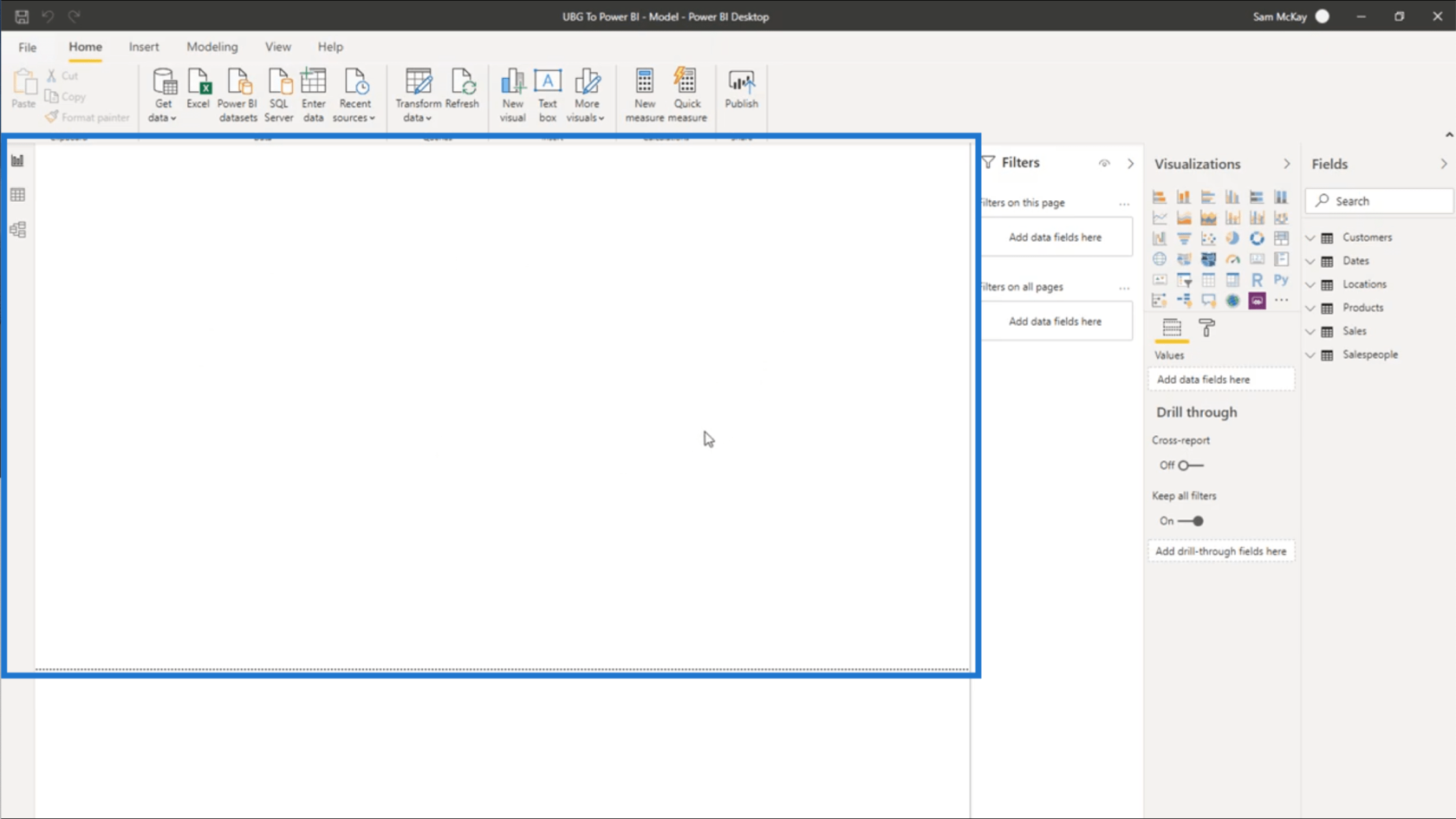Select the treemap visualization

click(x=1281, y=238)
